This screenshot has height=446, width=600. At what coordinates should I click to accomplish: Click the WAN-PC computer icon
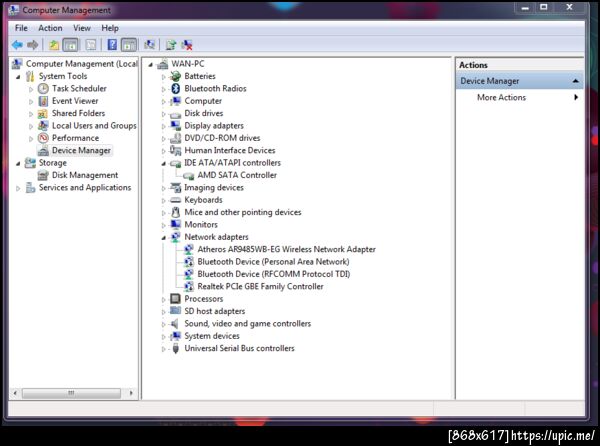point(163,64)
